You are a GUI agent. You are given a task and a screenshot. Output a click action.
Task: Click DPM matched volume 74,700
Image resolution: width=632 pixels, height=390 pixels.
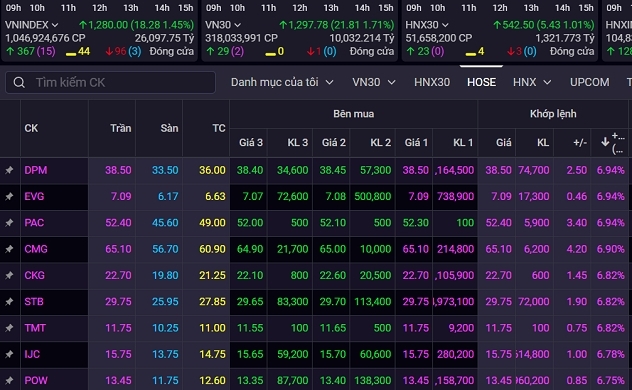(x=534, y=170)
